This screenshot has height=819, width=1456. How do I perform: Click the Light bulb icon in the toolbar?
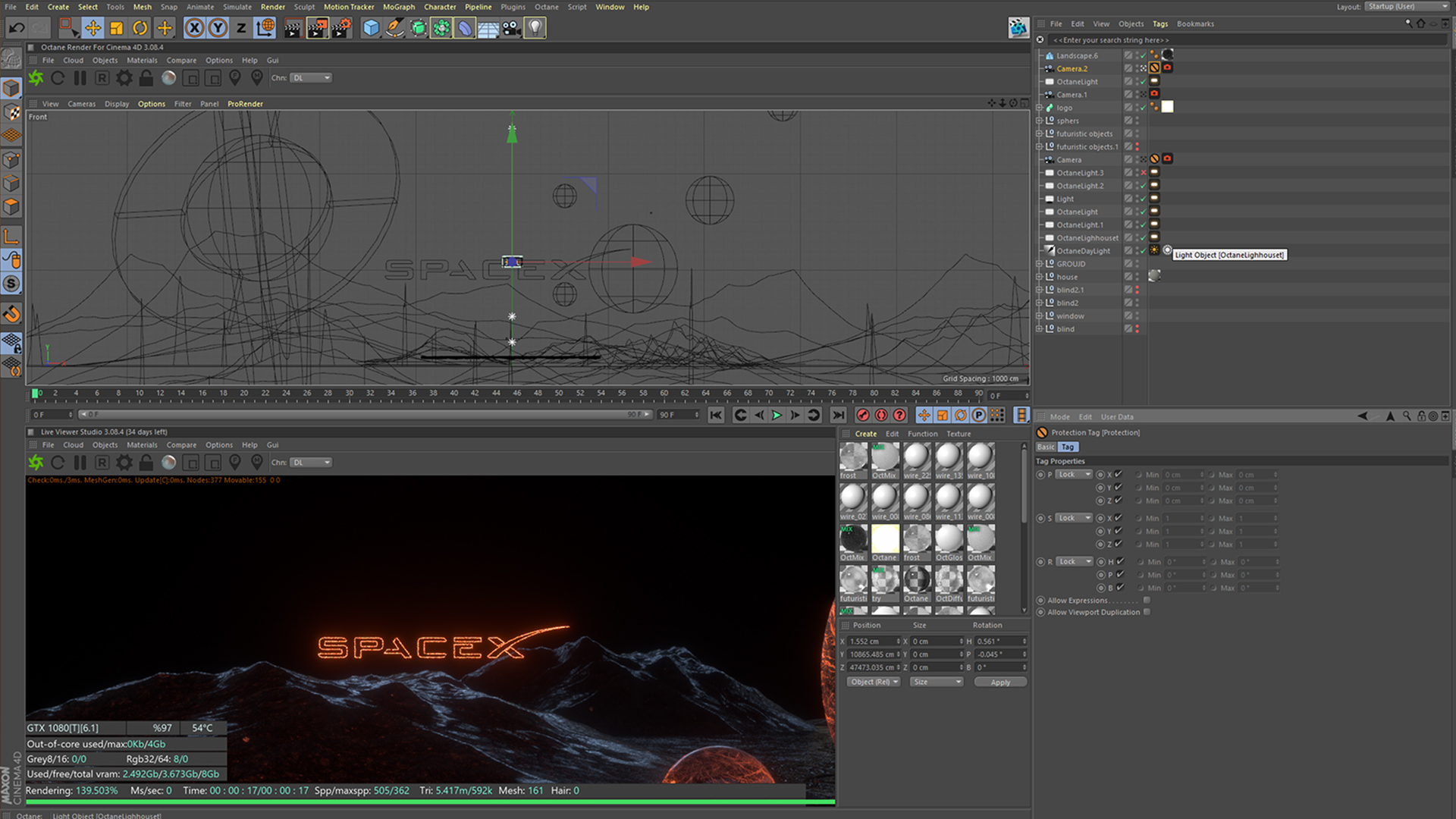point(535,28)
